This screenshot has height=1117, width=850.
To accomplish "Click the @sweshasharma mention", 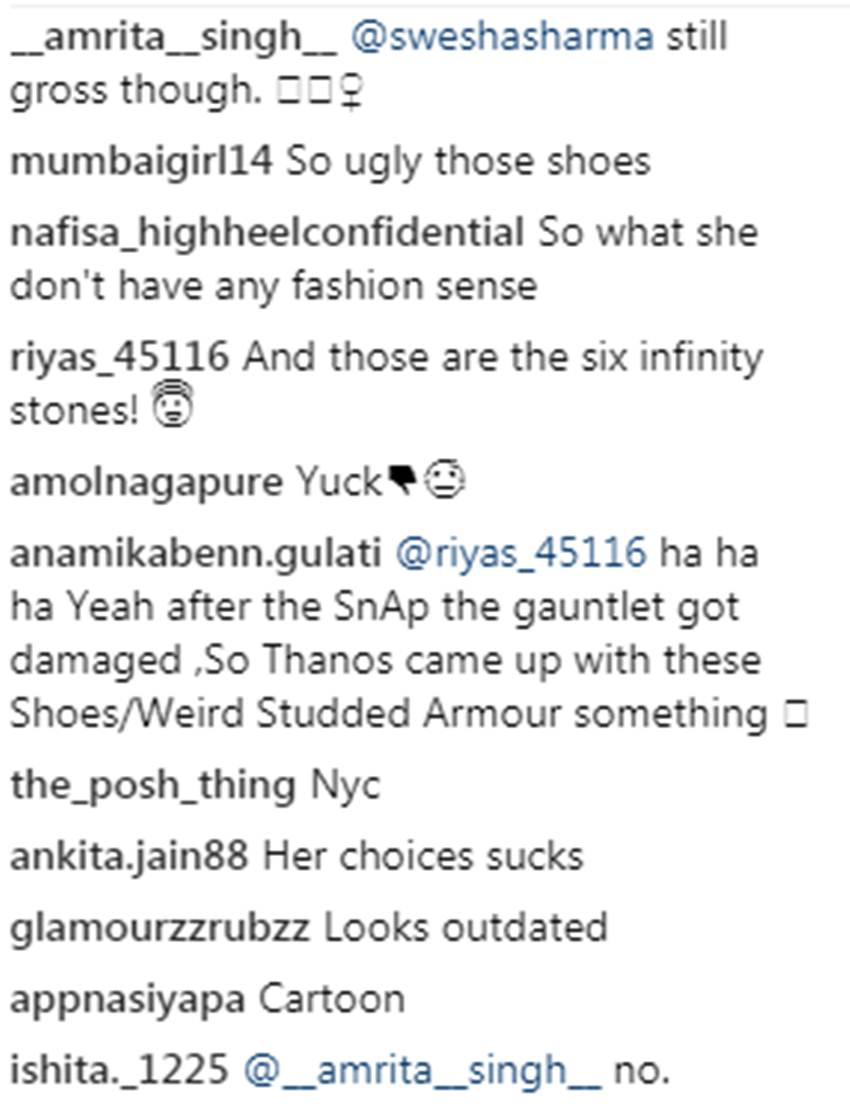I will pyautogui.click(x=503, y=39).
